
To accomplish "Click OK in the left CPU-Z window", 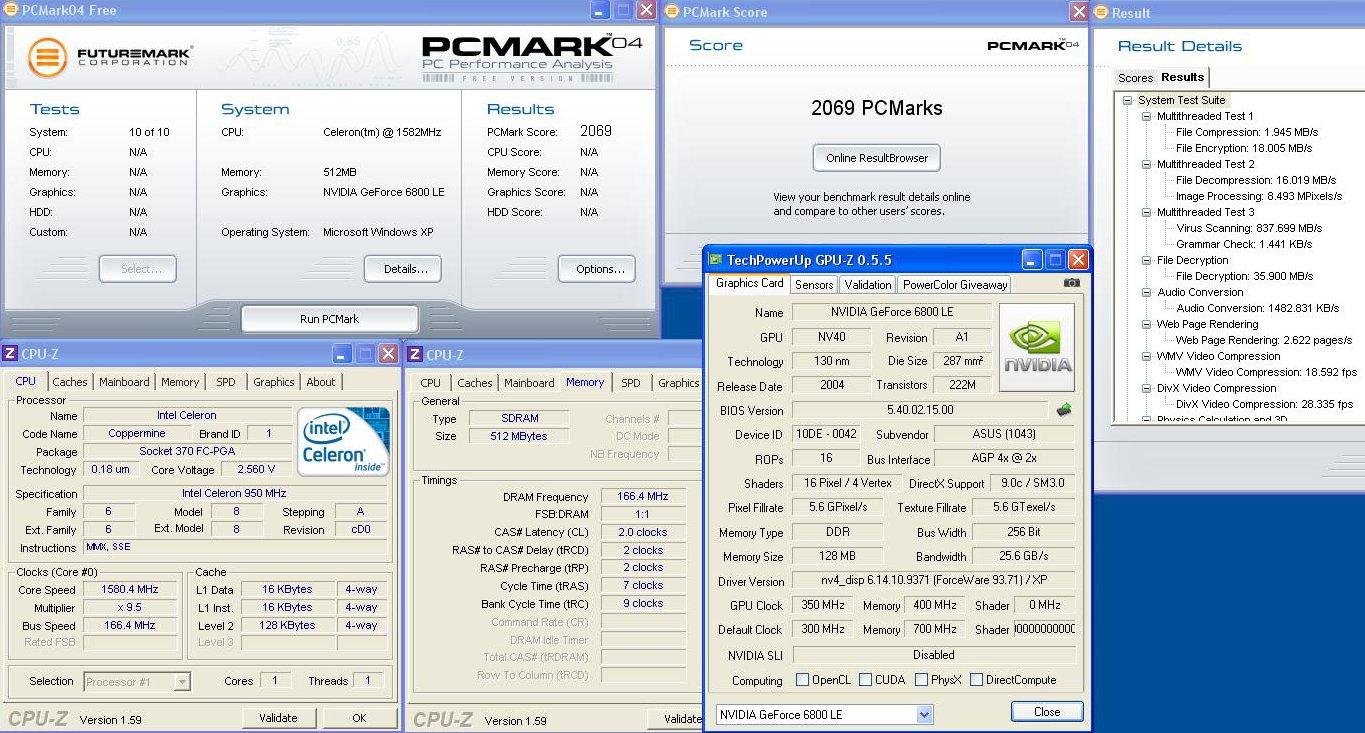I will coord(359,718).
